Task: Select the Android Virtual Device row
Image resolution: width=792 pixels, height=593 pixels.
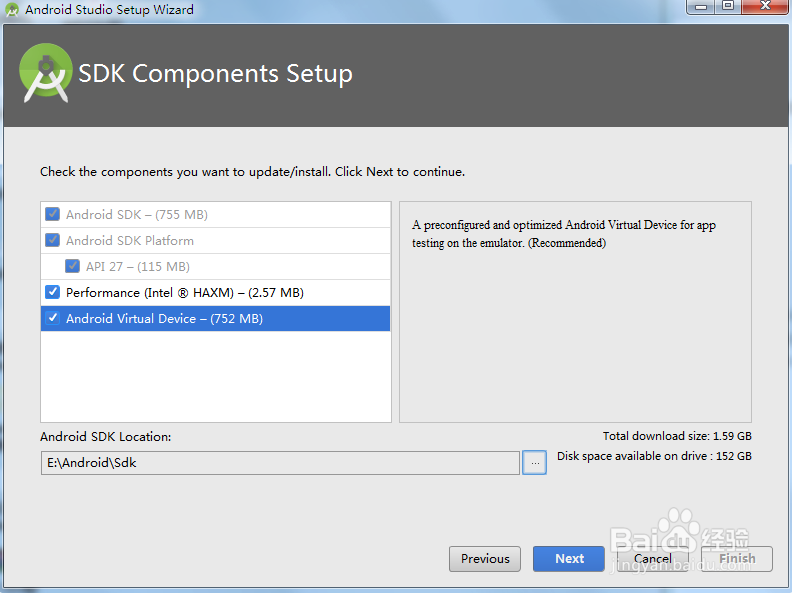Action: click(165, 318)
